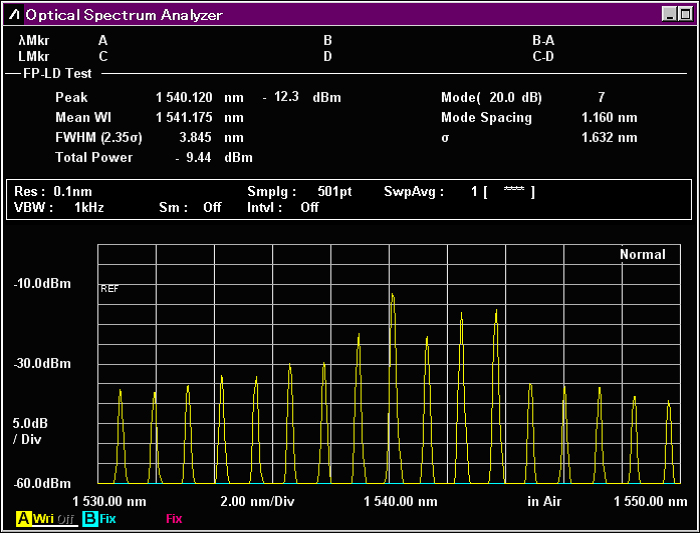Select the yellow trace A indicator
The height and width of the screenshot is (533, 700).
(24, 519)
